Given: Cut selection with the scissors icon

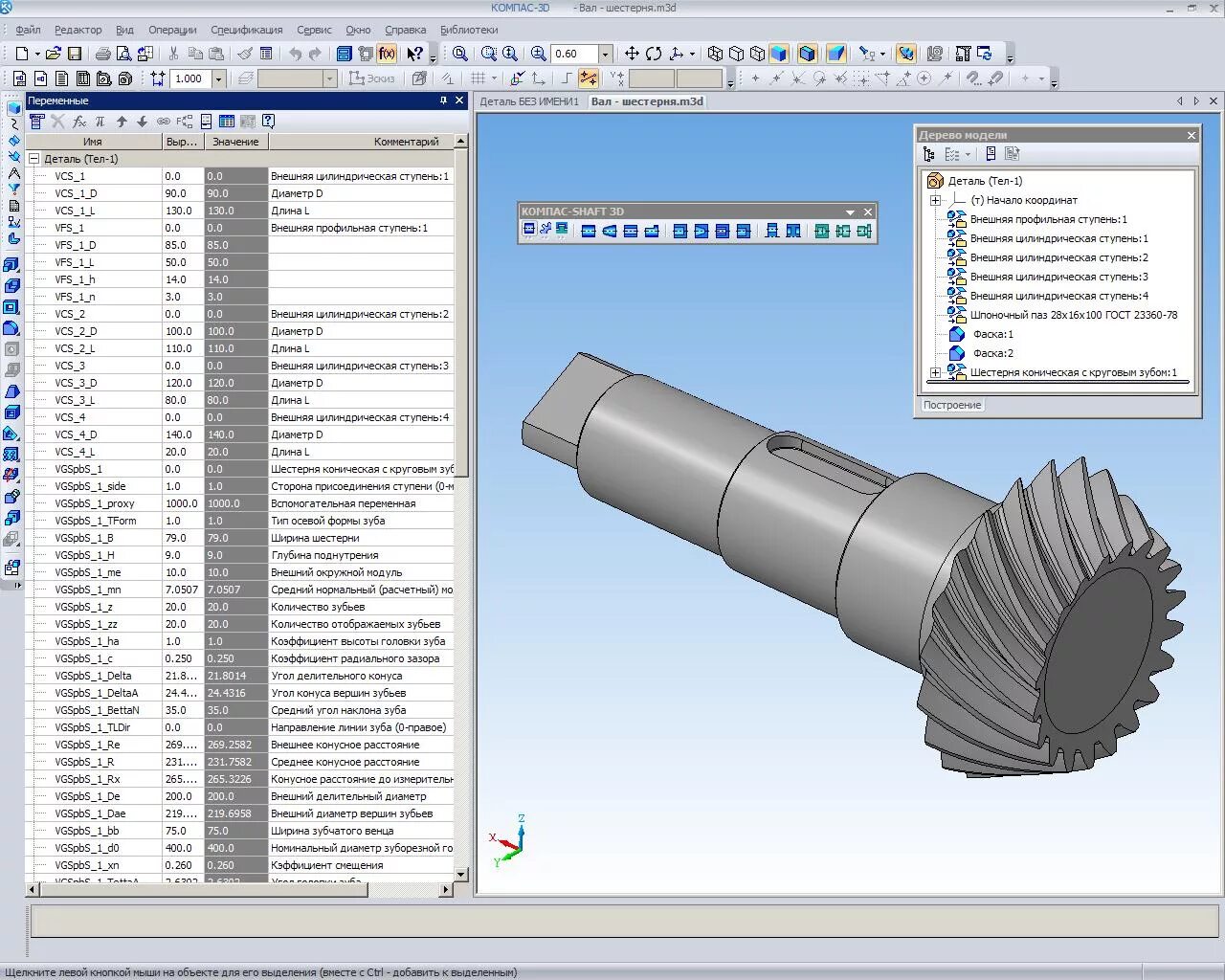Looking at the screenshot, I should pyautogui.click(x=173, y=54).
